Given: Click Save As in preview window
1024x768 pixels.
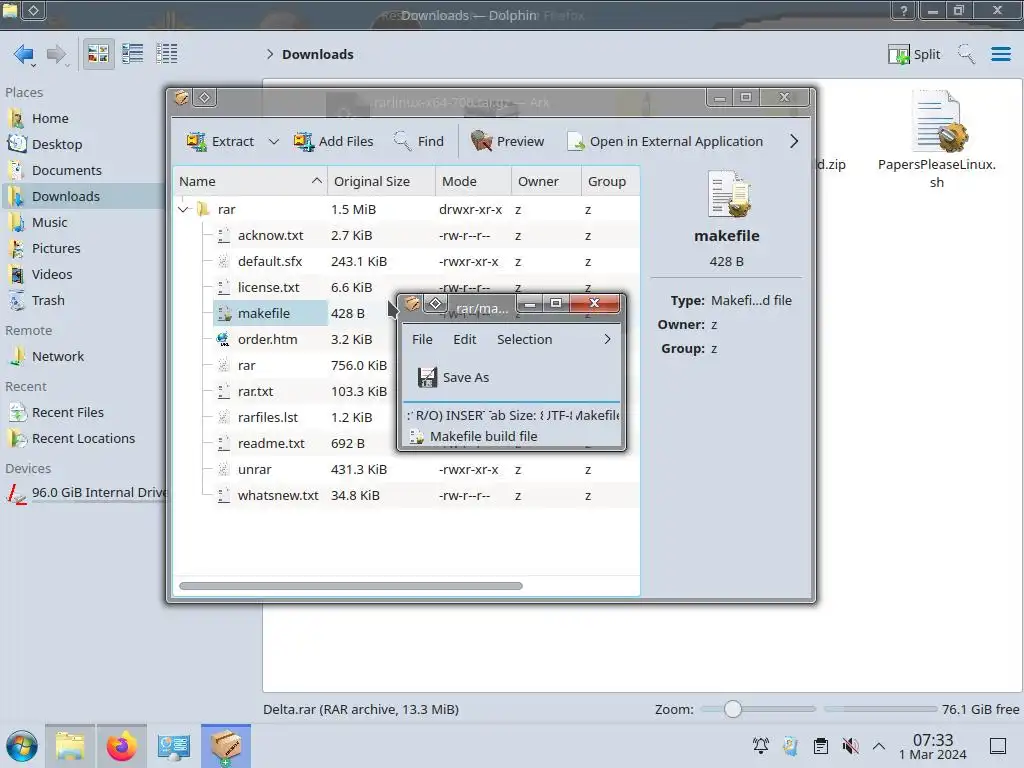Looking at the screenshot, I should pos(453,377).
